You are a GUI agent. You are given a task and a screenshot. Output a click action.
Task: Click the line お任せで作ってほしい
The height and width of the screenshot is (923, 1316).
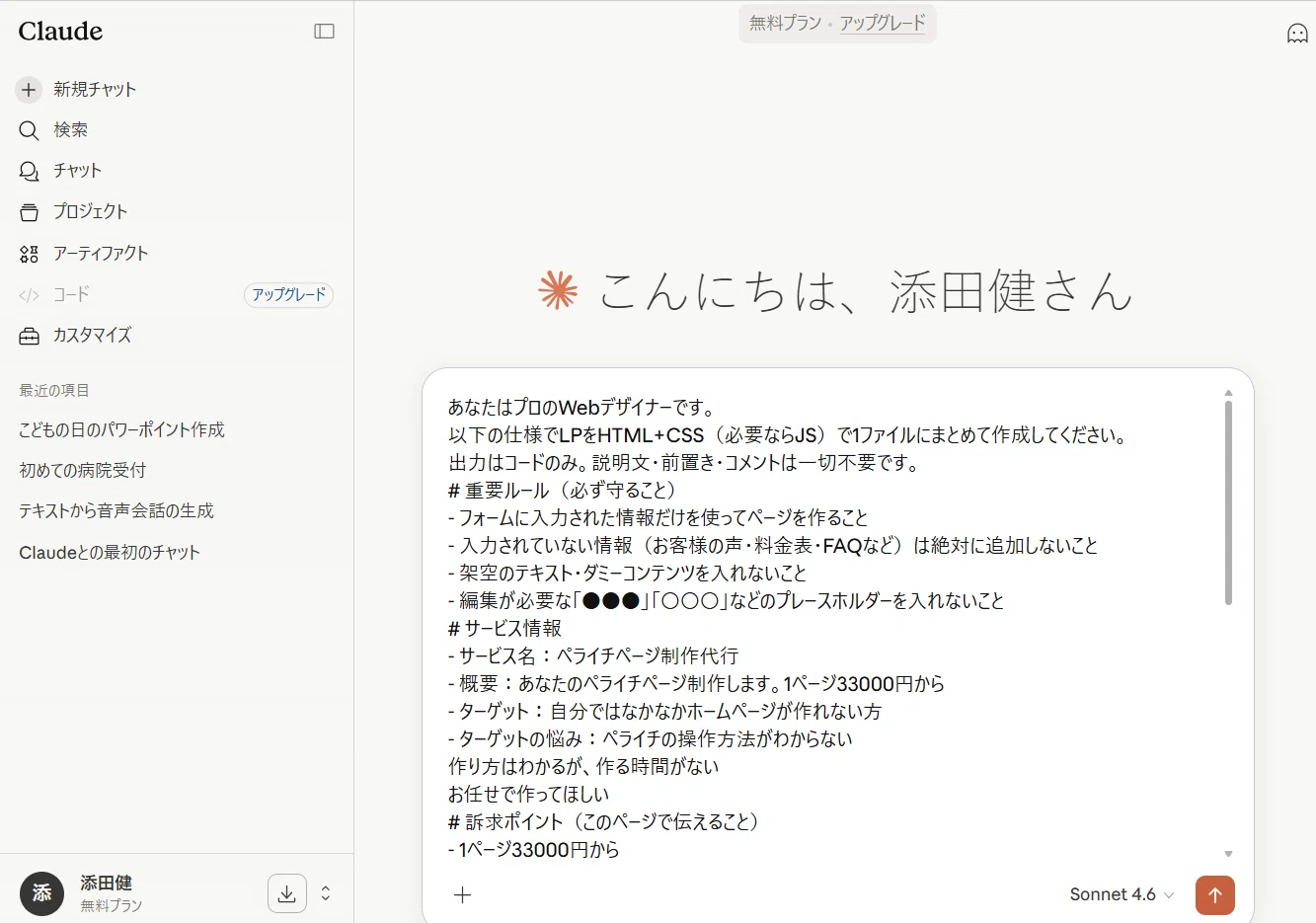pyautogui.click(x=528, y=795)
